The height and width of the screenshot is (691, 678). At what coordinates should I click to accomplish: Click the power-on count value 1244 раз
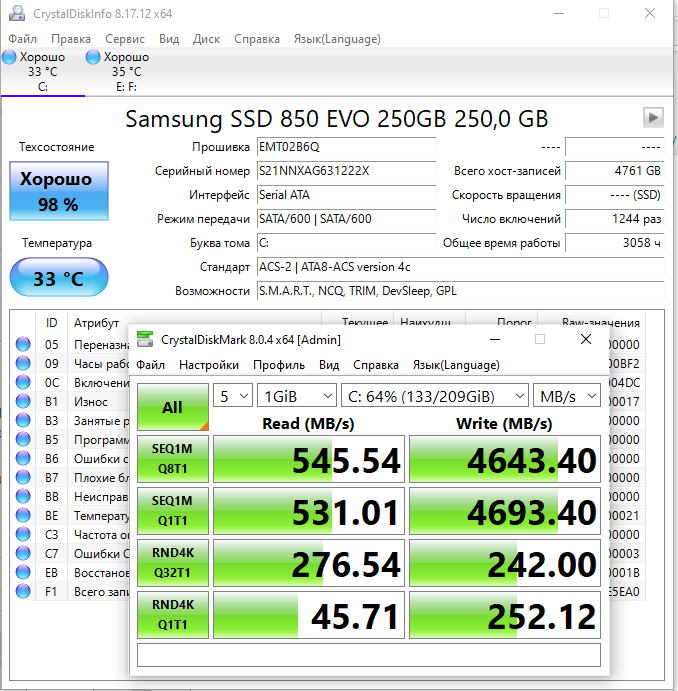[x=615, y=219]
